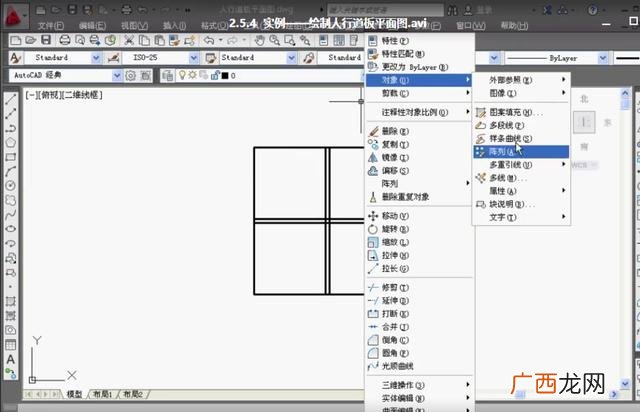
Task: Click the [俯视] viewport view label
Action: point(49,95)
